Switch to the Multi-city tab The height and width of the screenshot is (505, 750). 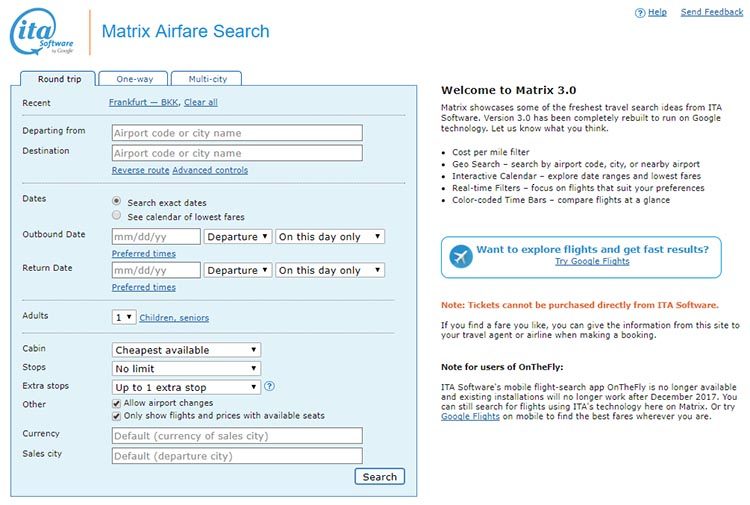click(206, 79)
